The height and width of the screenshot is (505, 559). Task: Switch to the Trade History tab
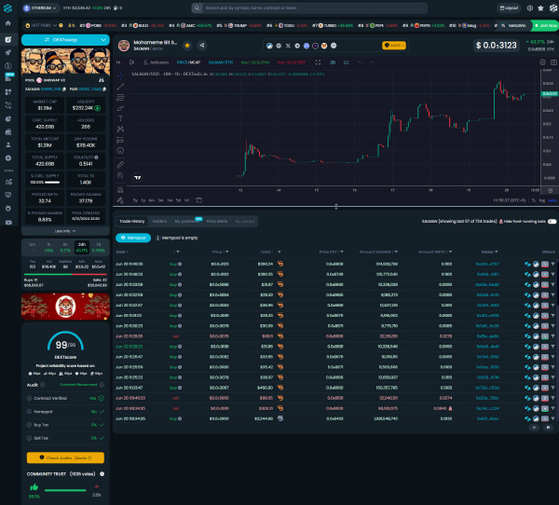pyautogui.click(x=132, y=221)
